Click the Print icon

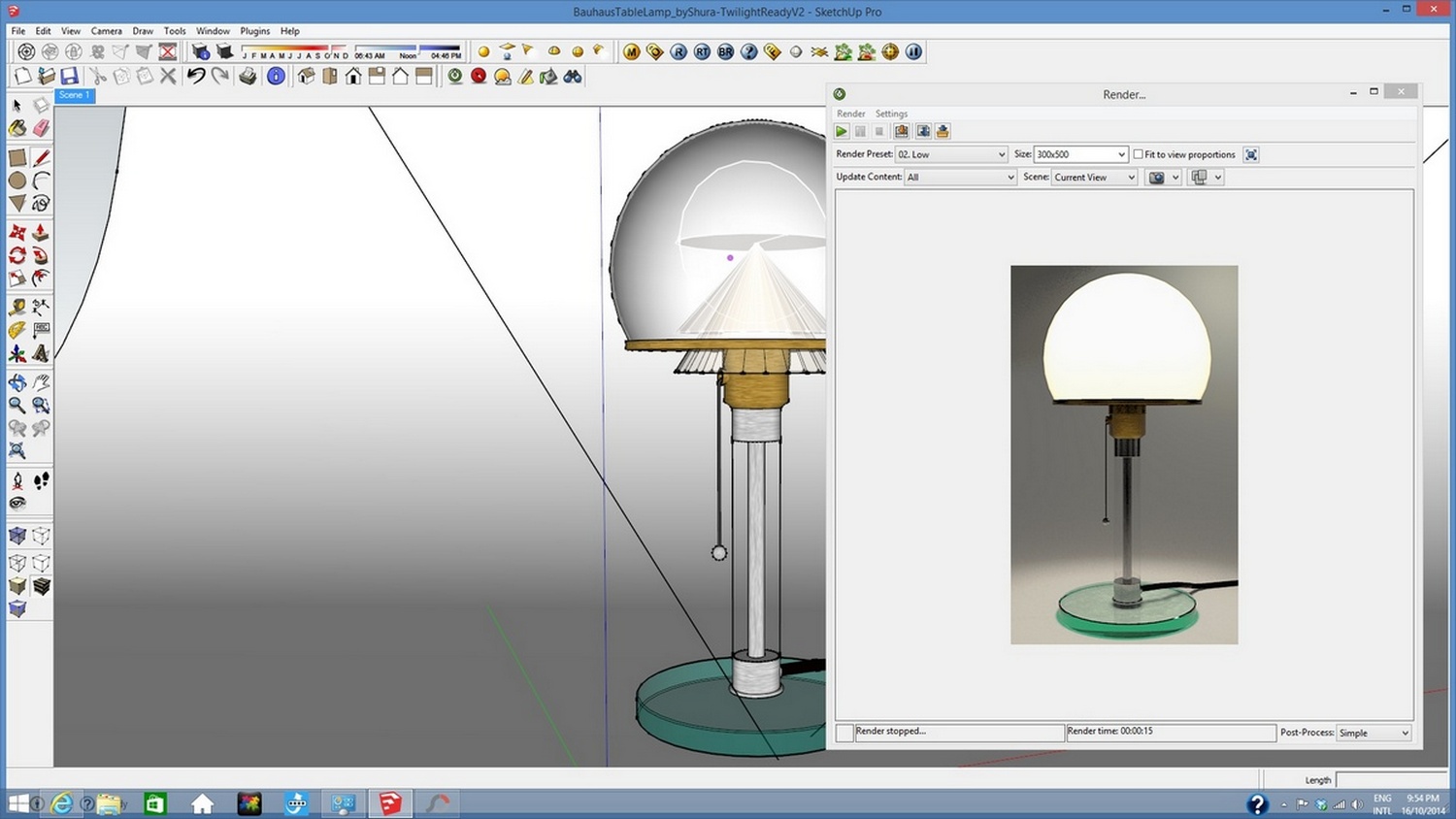point(248,76)
